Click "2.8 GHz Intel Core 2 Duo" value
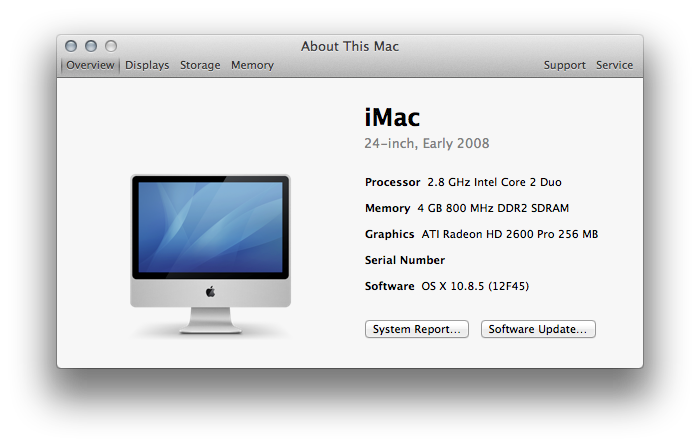 coord(494,182)
